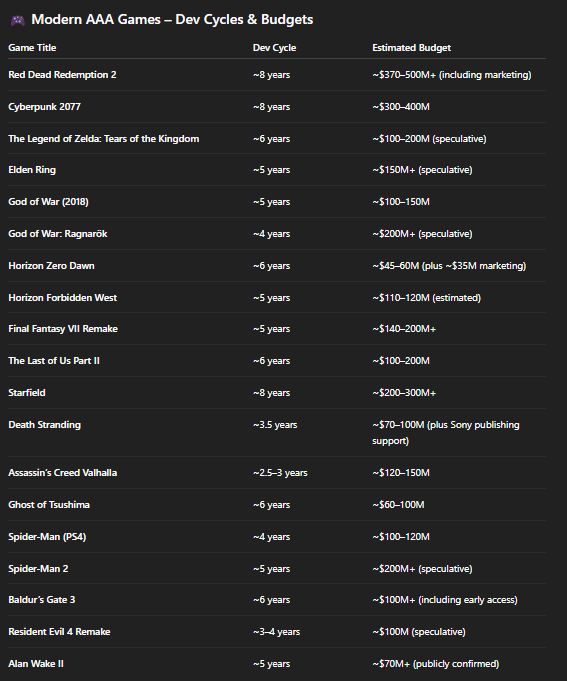
Task: Click 'The Legend of Zelda: Tears of the Kingdom'
Action: [x=104, y=139]
